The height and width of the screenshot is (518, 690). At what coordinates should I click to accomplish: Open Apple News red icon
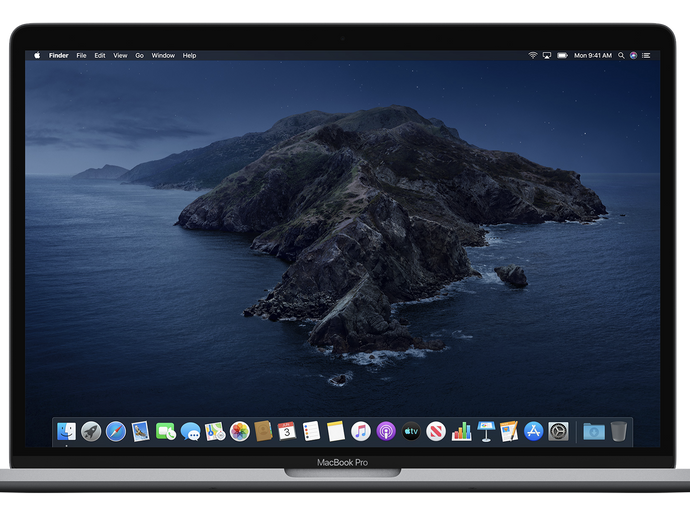point(436,431)
